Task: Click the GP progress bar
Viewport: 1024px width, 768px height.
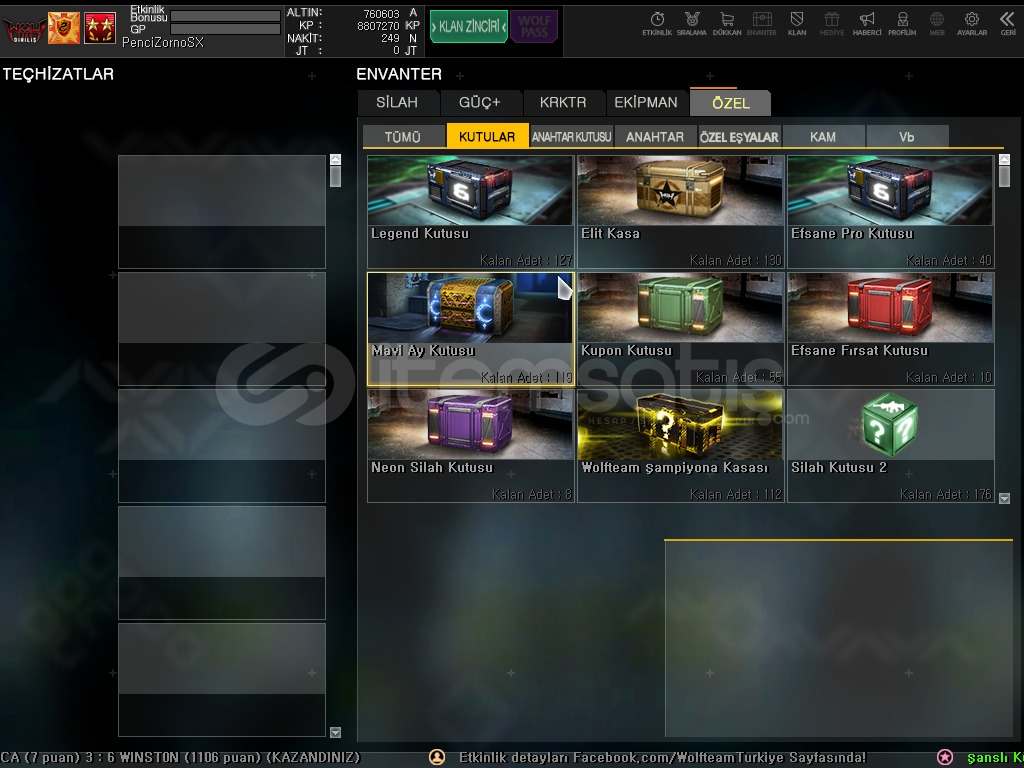Action: pos(225,29)
